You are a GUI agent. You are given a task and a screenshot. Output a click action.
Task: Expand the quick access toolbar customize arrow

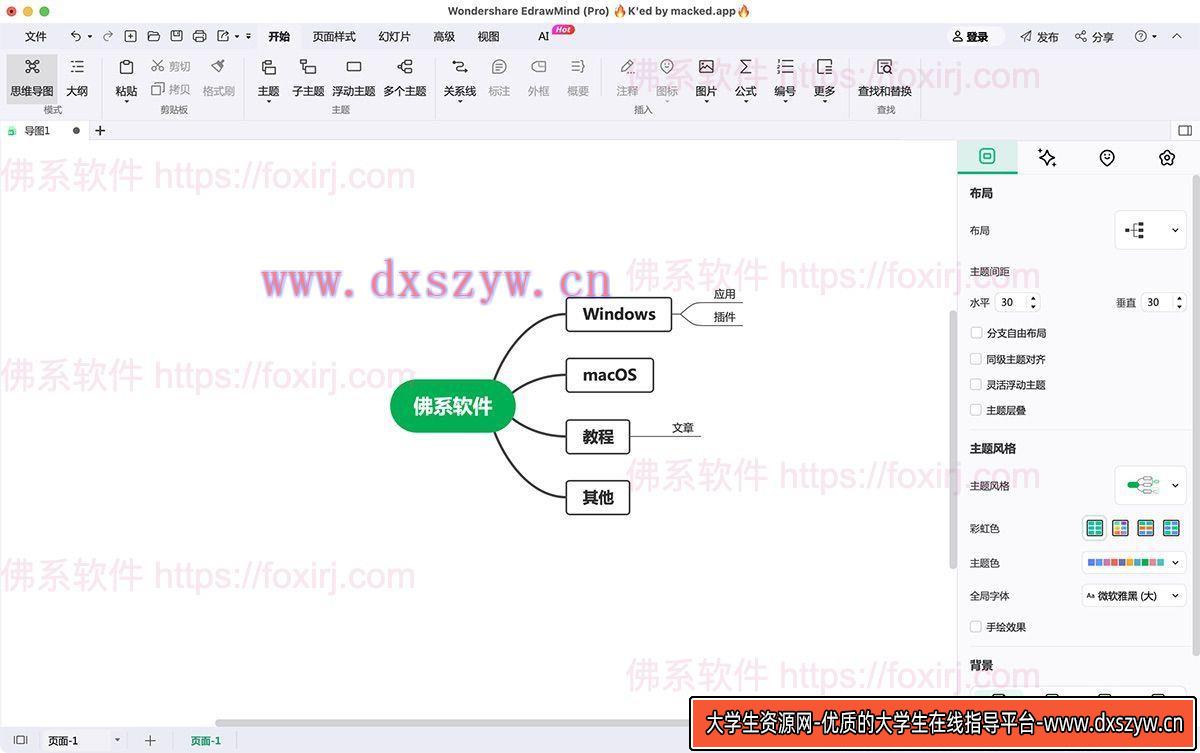pos(249,36)
